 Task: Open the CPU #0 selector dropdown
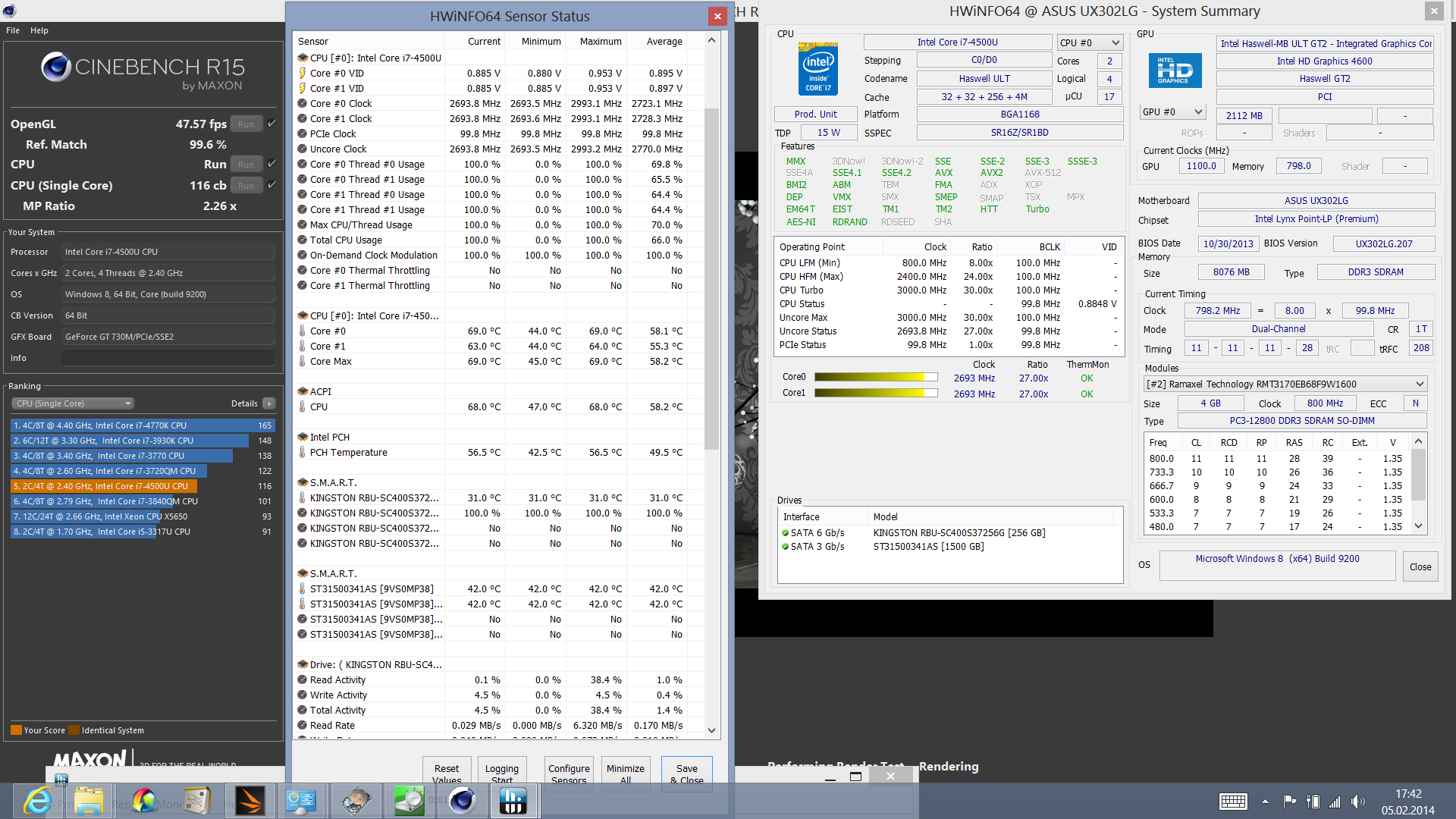(x=1090, y=43)
